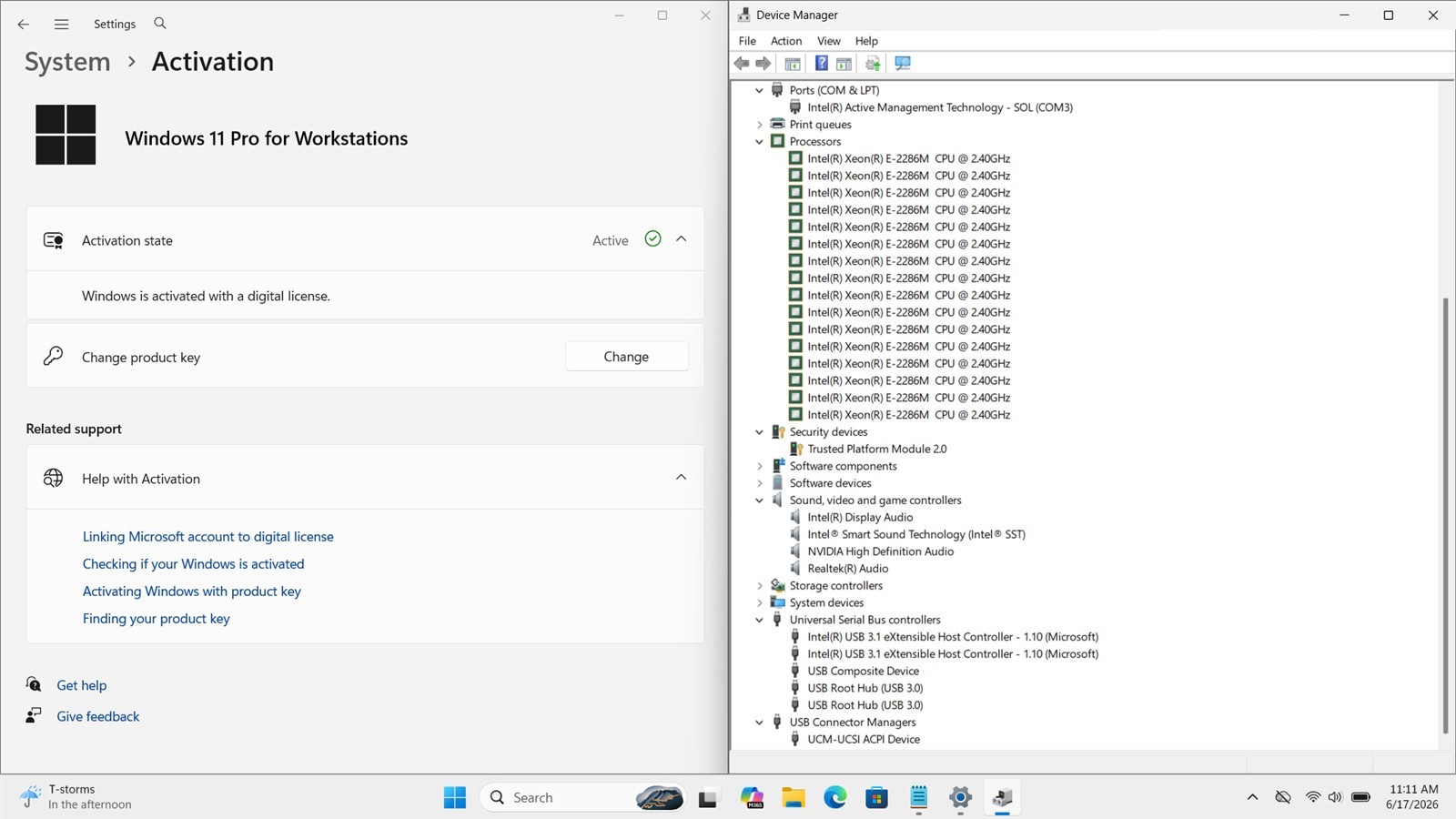Show hidden icons in the system tray
This screenshot has width=1456, height=819.
[1252, 797]
